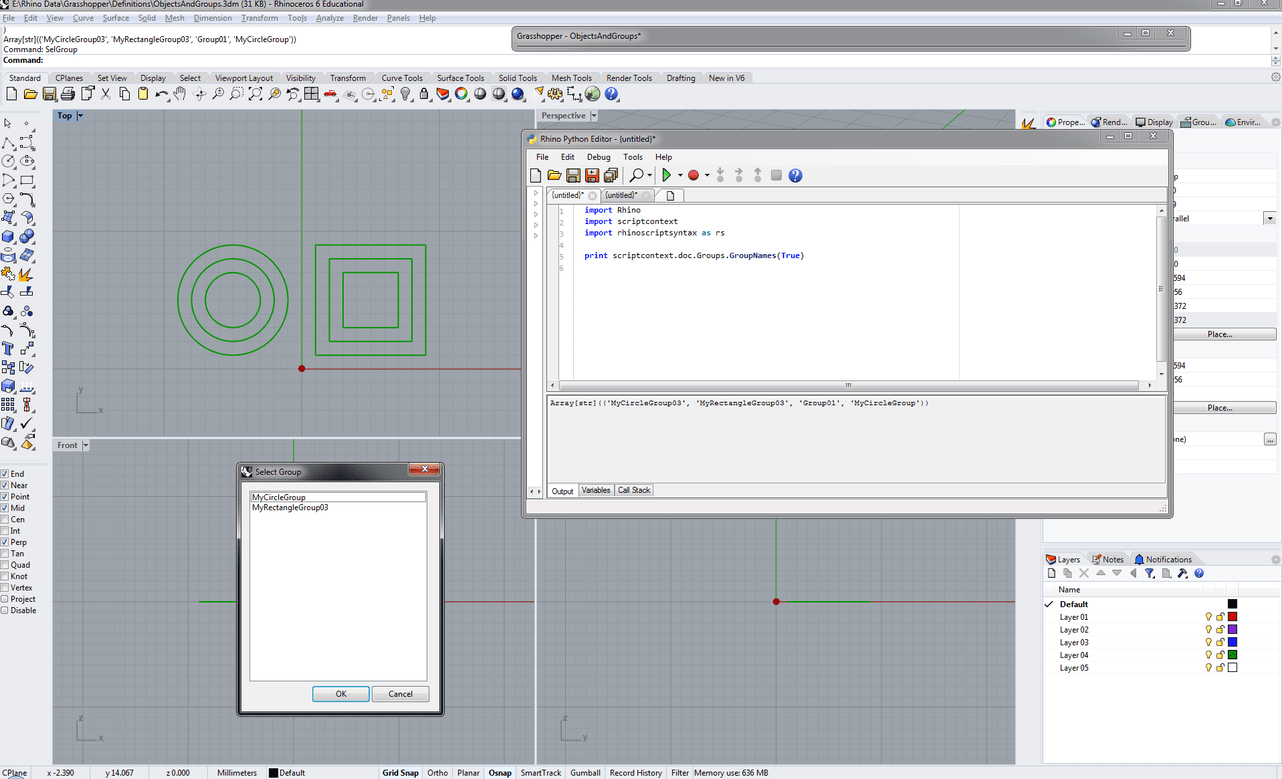Select the Zoom Extents toolbar icon
Image resolution: width=1282 pixels, height=779 pixels.
pos(255,94)
